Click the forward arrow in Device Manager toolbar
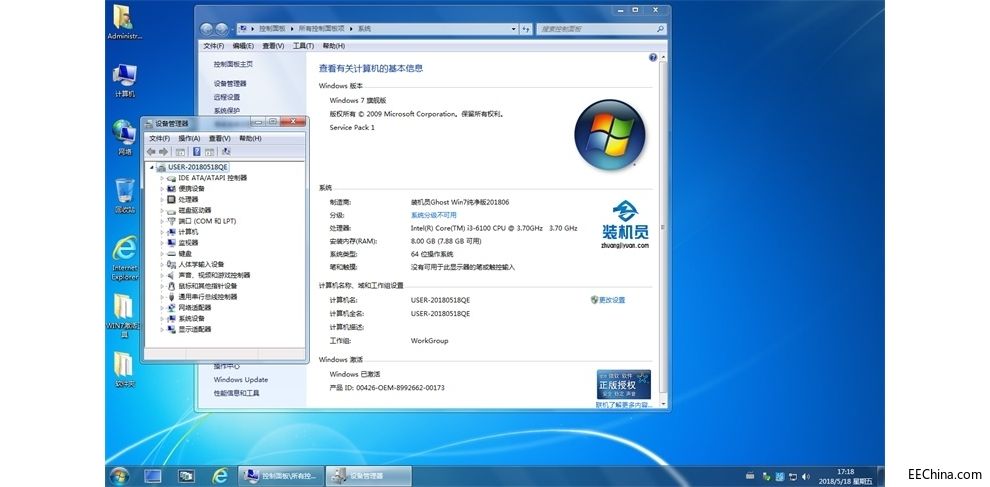The width and height of the screenshot is (990, 487). (164, 152)
